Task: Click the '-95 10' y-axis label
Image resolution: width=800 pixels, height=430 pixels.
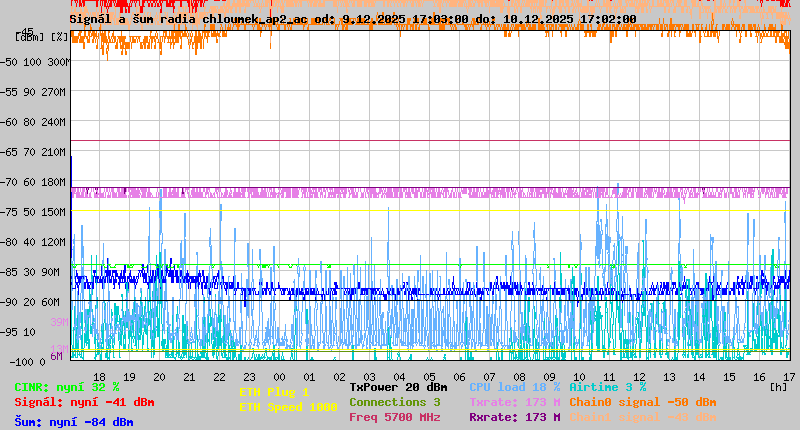Action: (18, 332)
